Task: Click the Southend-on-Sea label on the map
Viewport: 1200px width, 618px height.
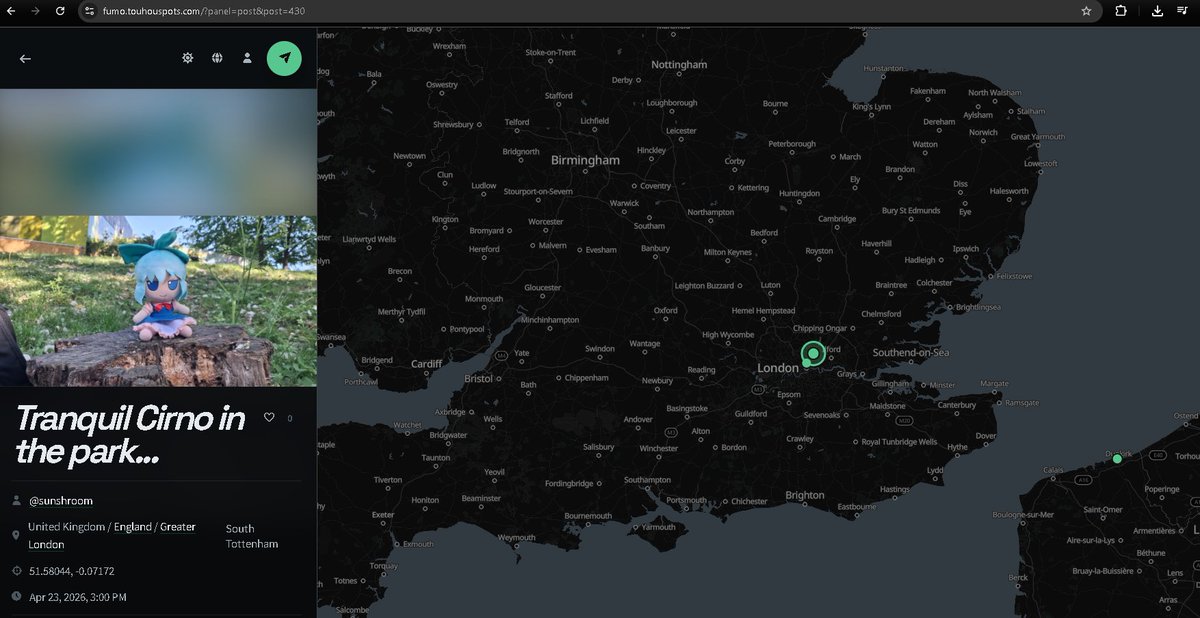Action: (x=910, y=353)
